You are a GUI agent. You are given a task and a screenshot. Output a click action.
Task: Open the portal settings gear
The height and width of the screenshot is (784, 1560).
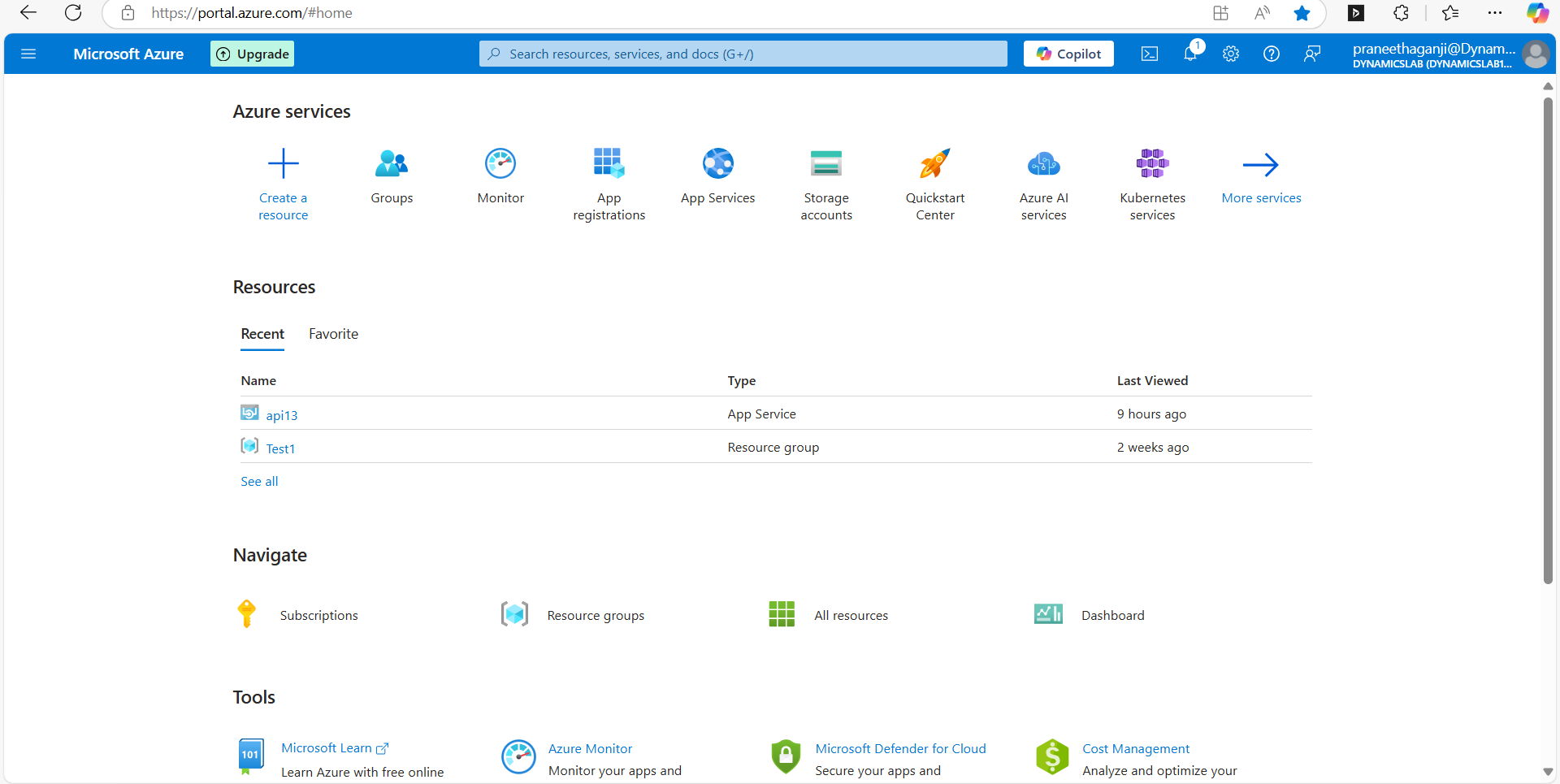point(1231,54)
